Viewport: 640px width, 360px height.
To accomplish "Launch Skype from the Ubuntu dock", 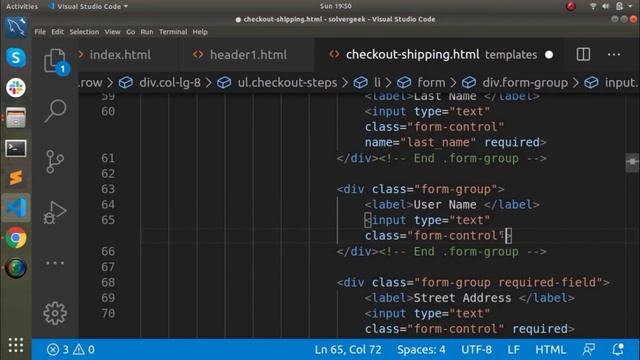I will 16,58.
